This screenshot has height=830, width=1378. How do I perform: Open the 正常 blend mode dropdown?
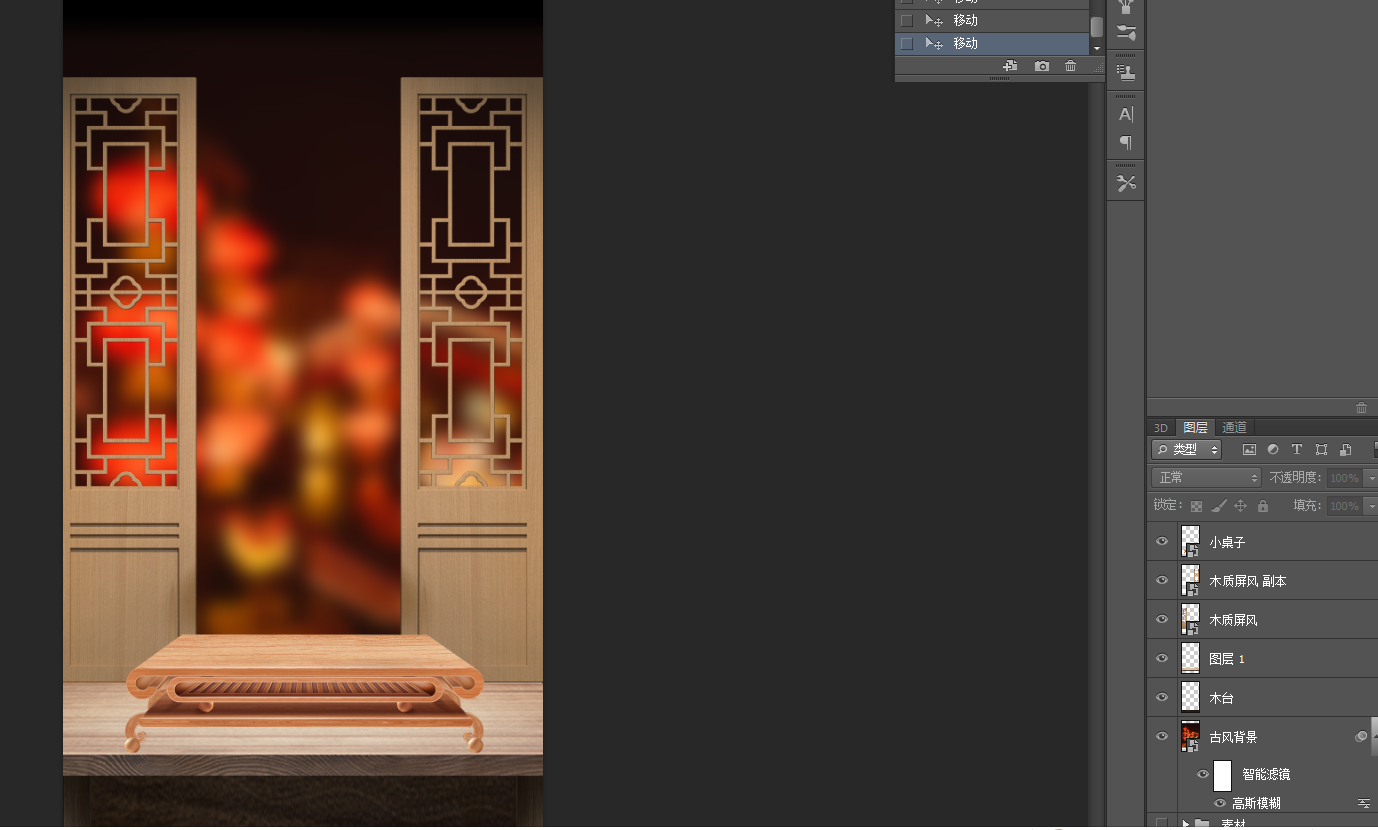point(1206,478)
